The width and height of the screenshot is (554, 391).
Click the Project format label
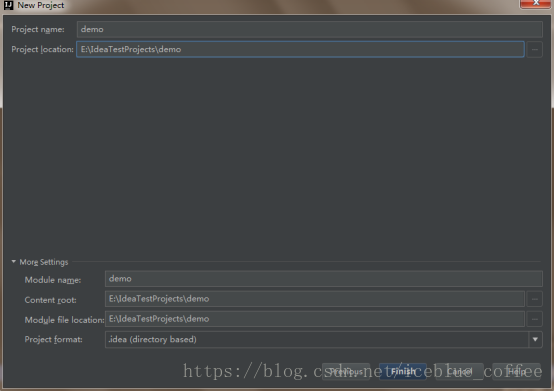53,339
